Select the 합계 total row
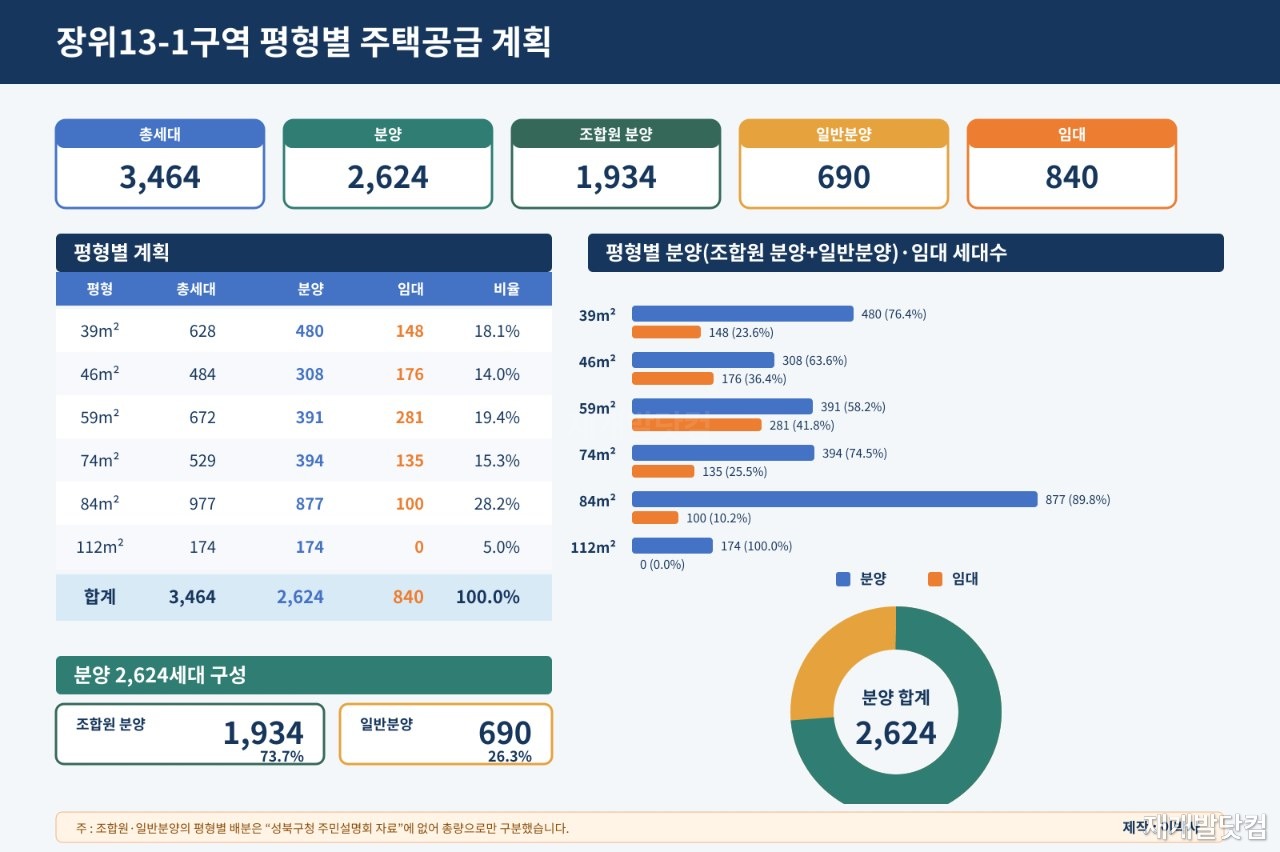 pos(304,597)
